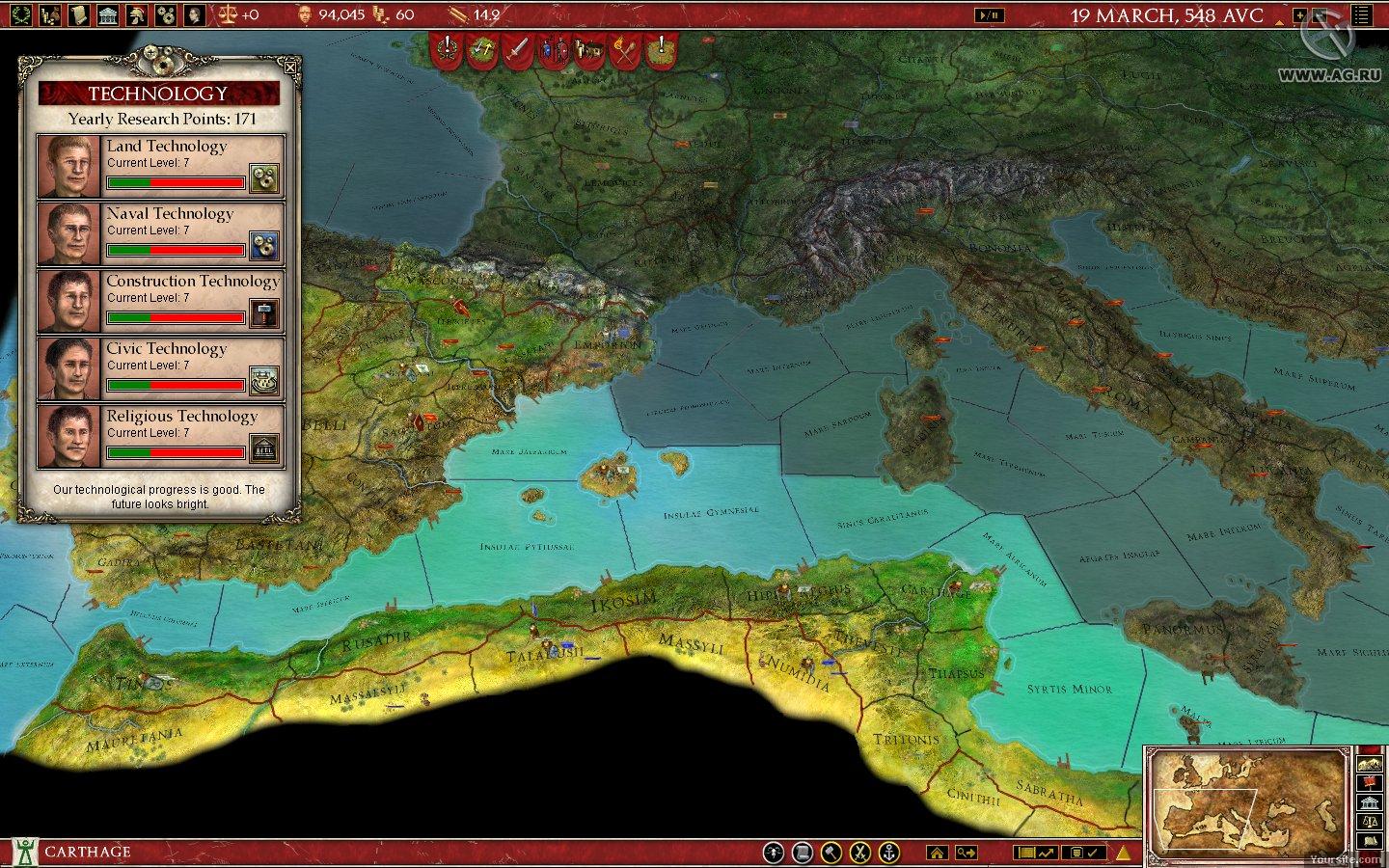
Task: Click the Civic Technology progress bar
Action: (x=176, y=385)
